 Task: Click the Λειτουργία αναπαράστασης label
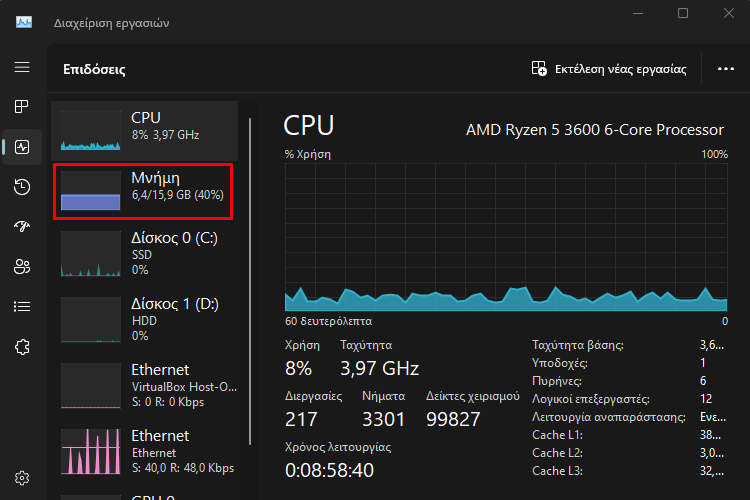[x=608, y=417]
